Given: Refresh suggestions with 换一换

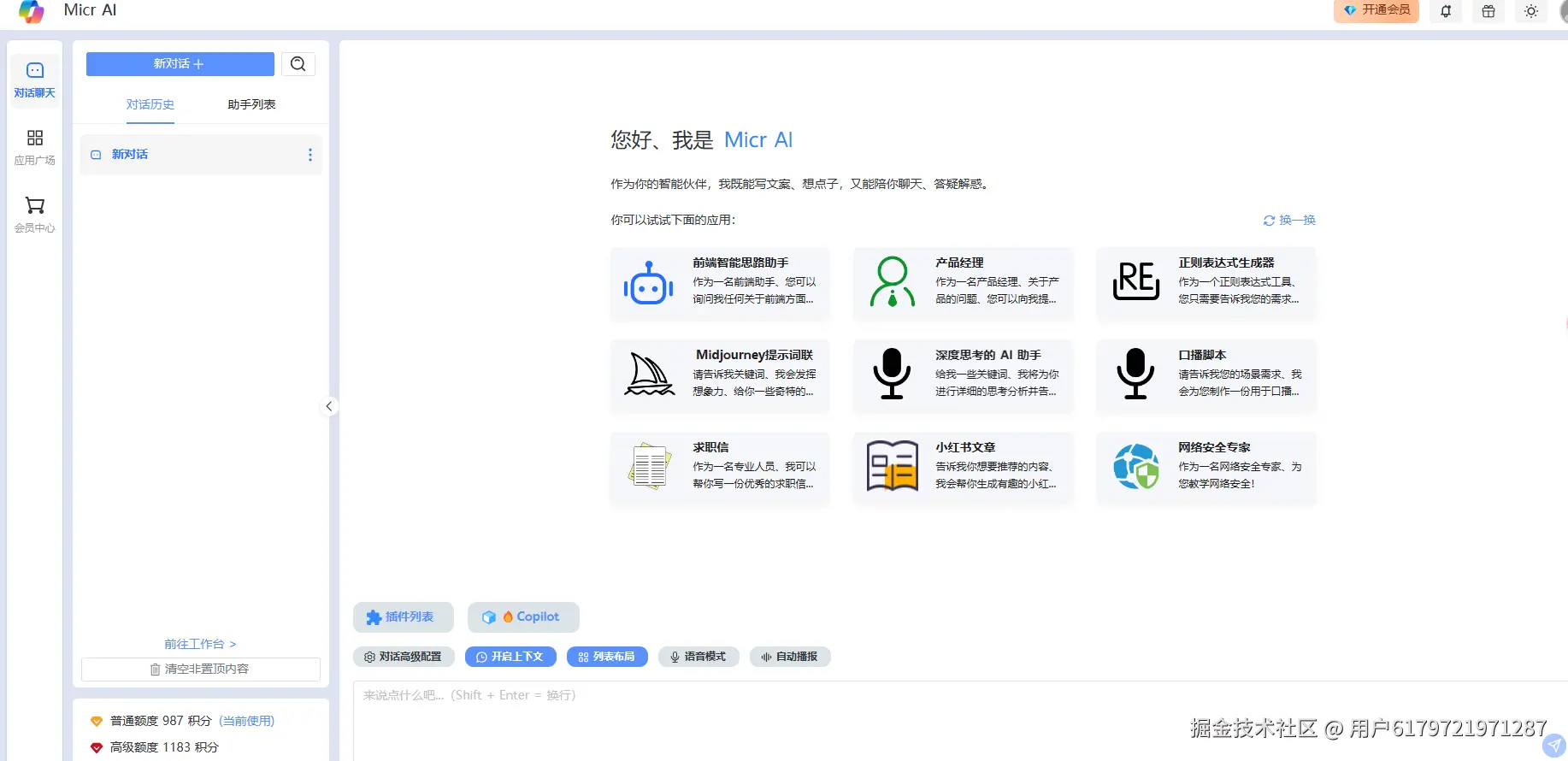Looking at the screenshot, I should (1289, 221).
